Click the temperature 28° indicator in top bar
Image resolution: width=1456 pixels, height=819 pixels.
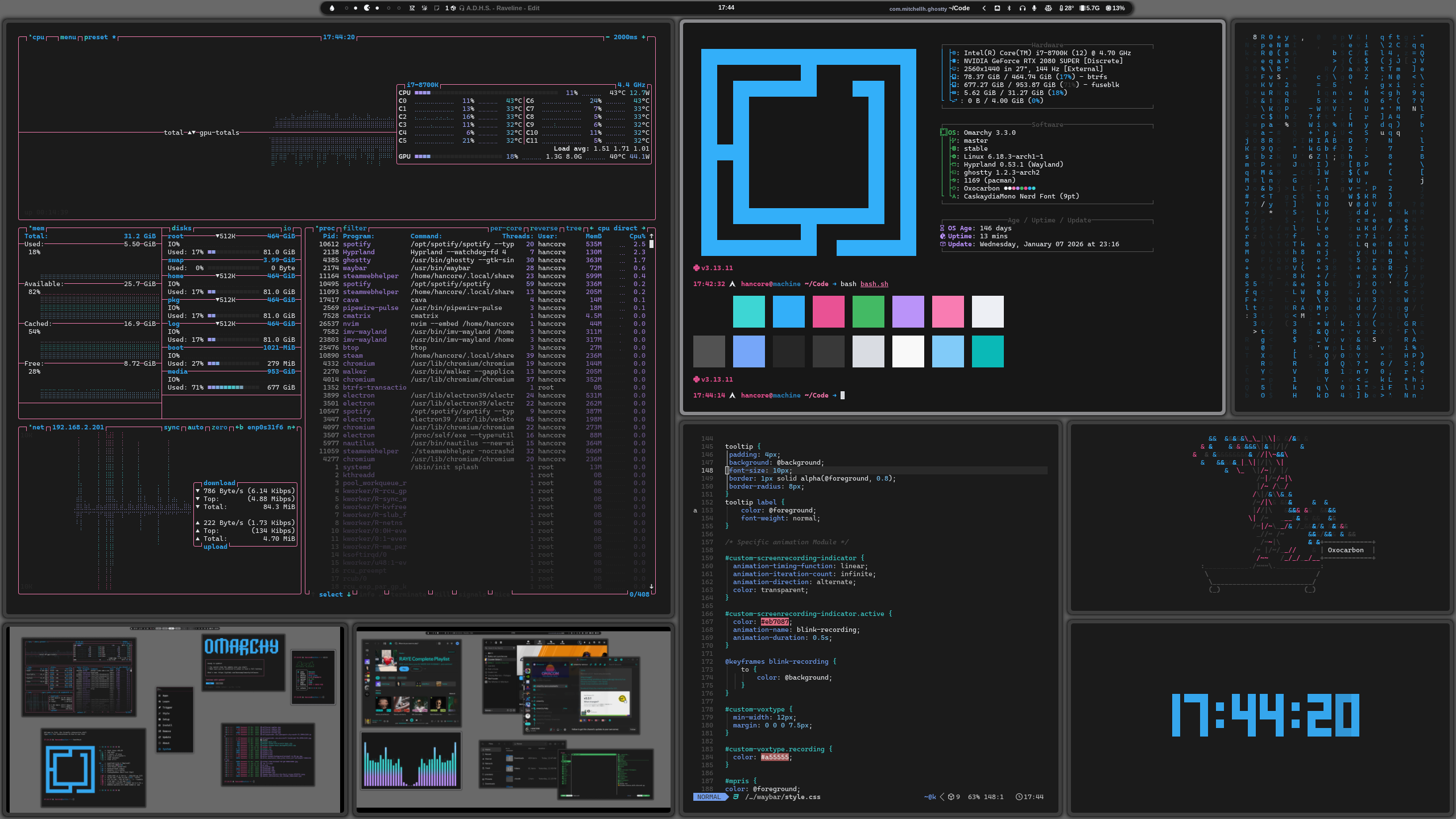point(1066,8)
